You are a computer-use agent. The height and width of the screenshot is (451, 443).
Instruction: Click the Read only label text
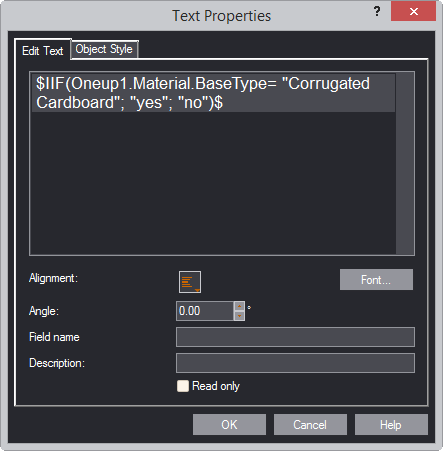[216, 386]
